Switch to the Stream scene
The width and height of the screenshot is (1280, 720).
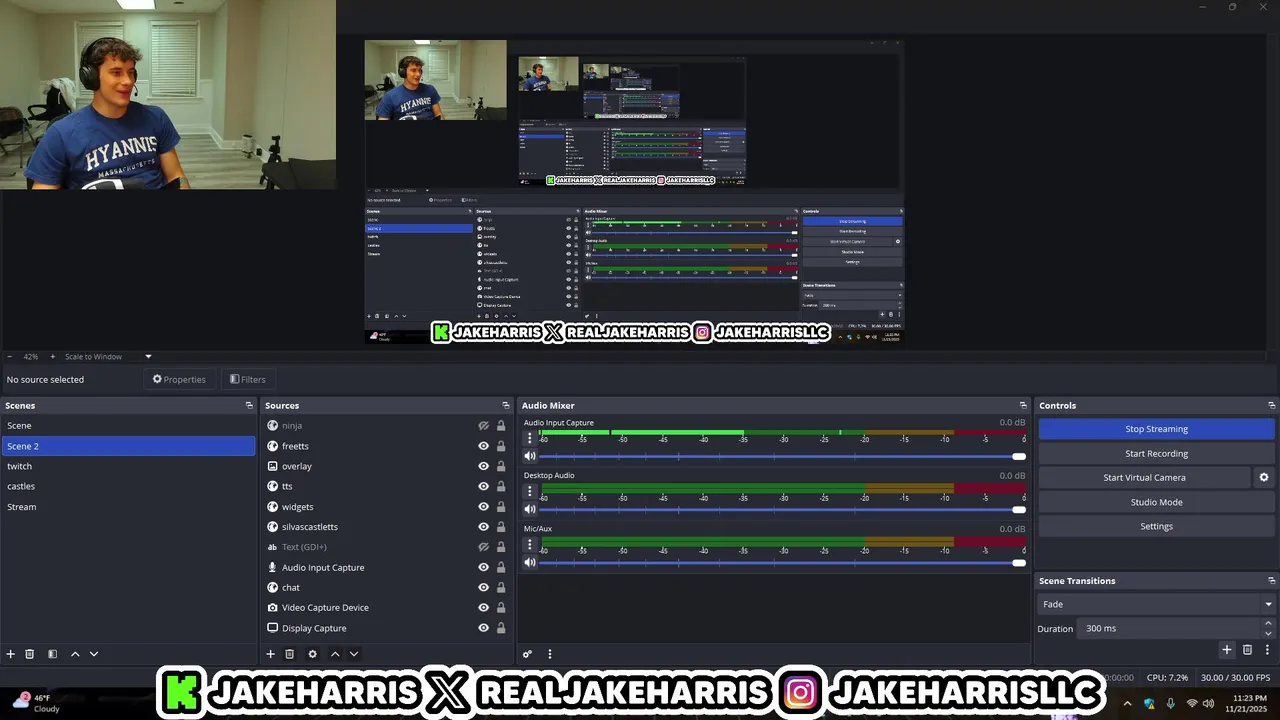pyautogui.click(x=128, y=507)
